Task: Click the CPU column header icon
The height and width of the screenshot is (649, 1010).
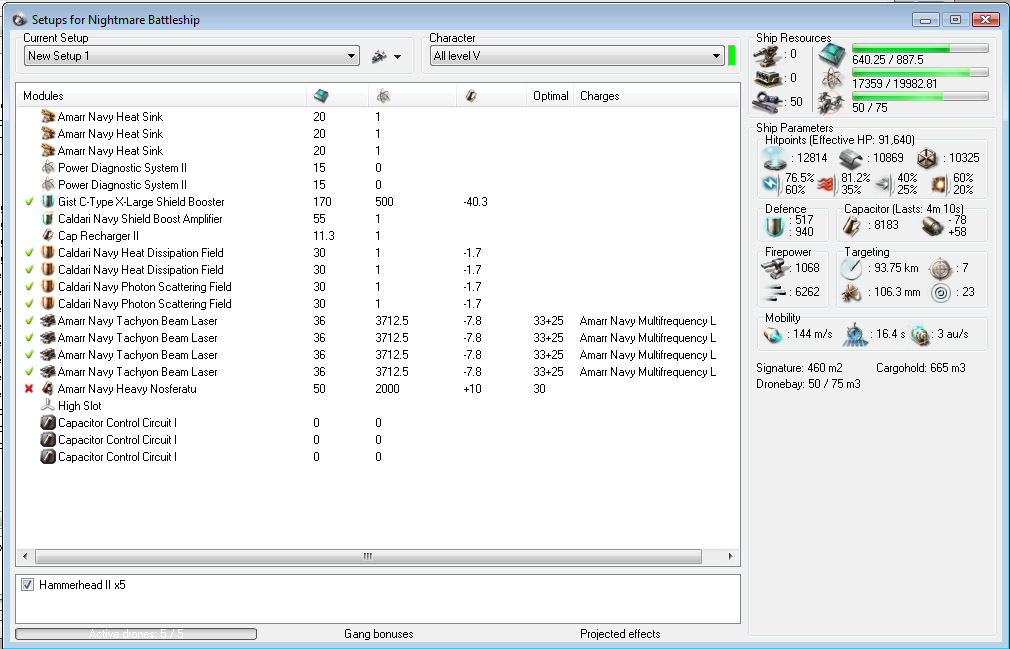Action: (x=320, y=96)
